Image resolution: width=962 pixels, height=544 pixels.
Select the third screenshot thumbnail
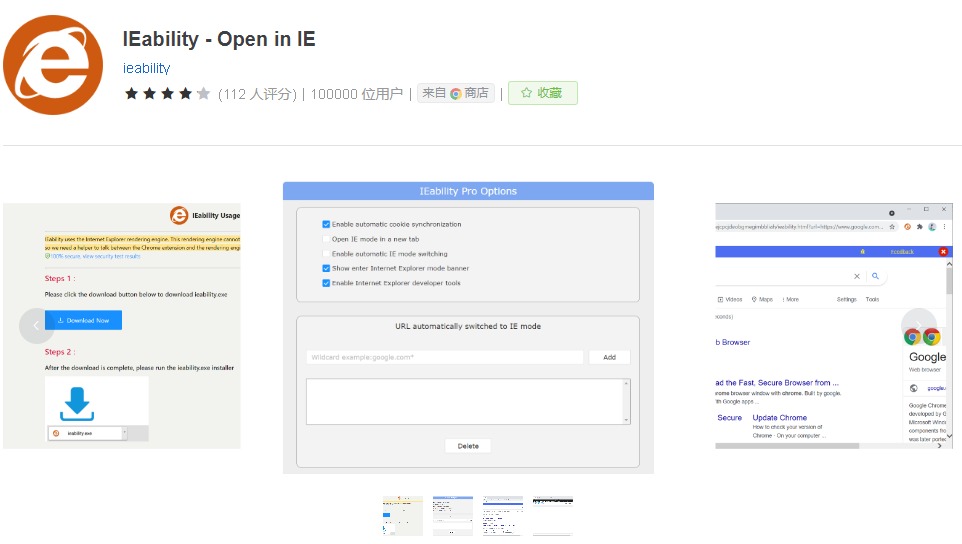coord(502,516)
